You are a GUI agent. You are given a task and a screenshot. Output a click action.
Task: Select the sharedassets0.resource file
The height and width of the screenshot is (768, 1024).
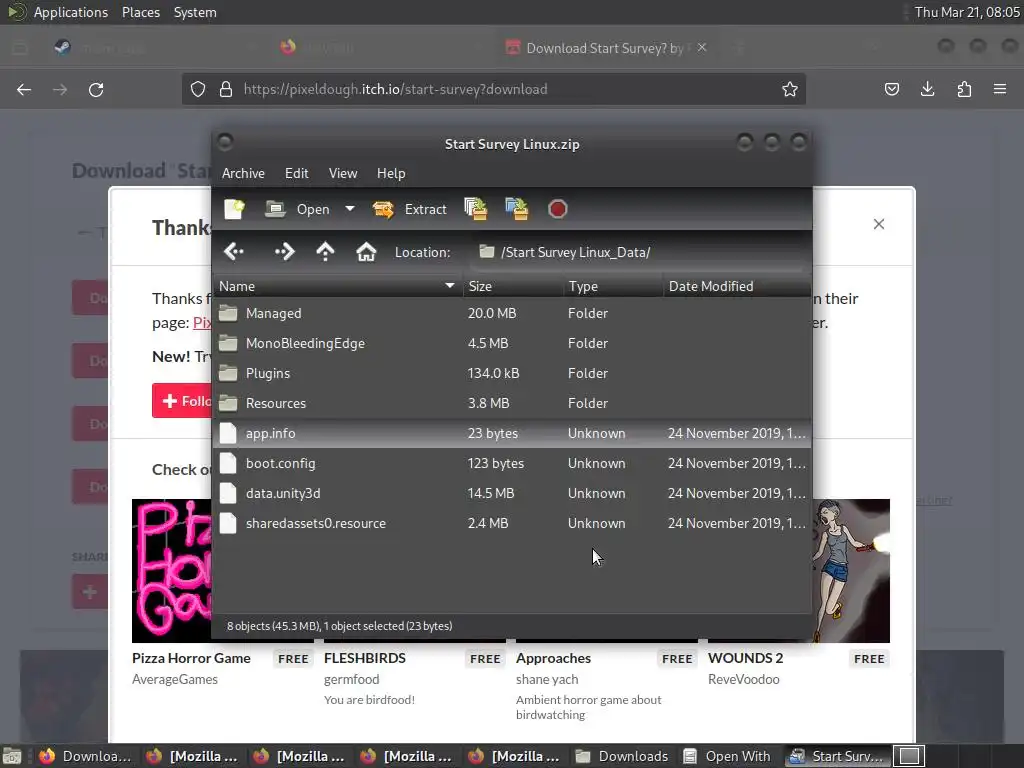tap(512, 524)
